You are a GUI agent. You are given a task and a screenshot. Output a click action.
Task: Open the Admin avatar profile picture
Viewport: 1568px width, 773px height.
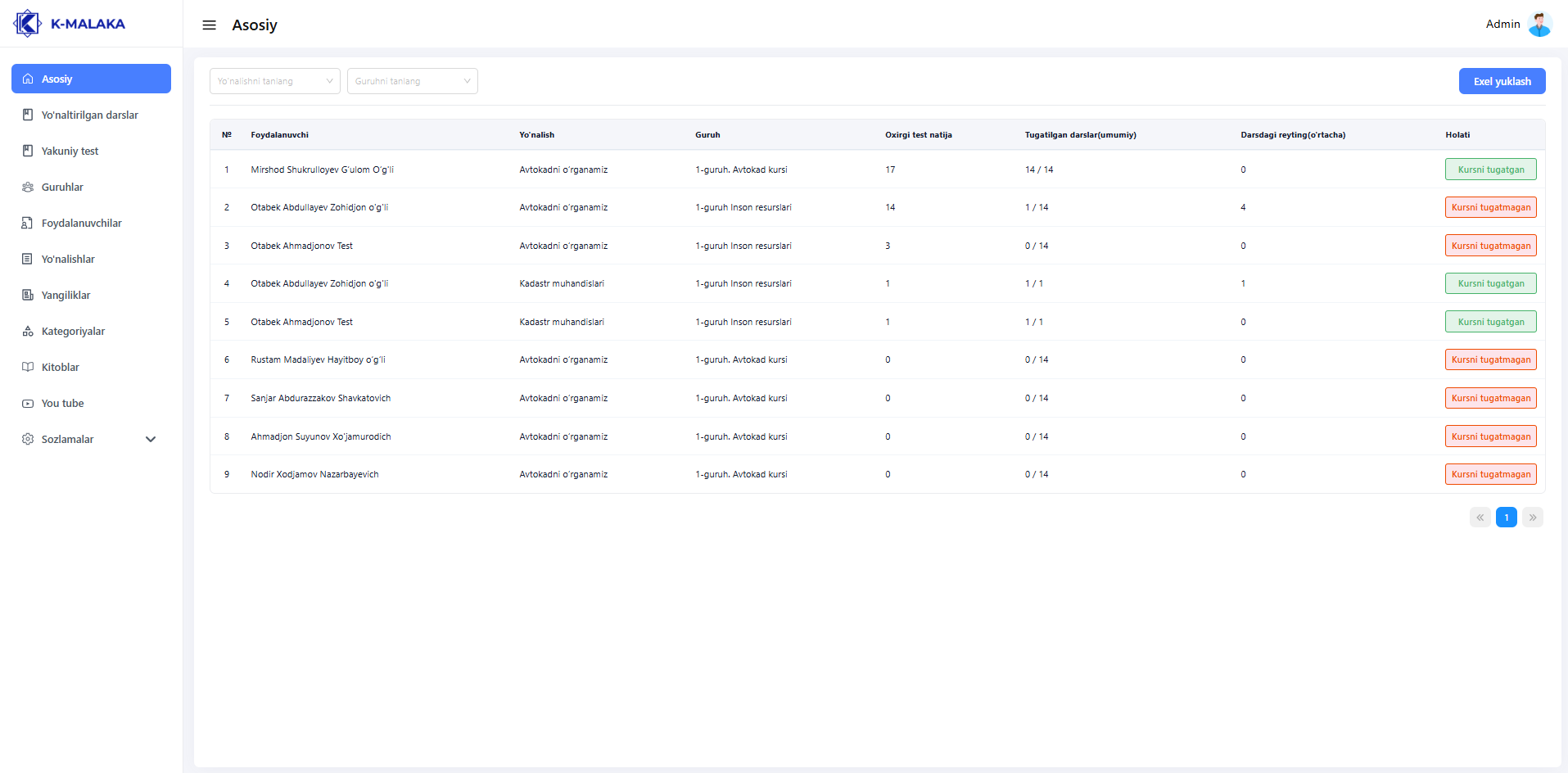coord(1539,25)
